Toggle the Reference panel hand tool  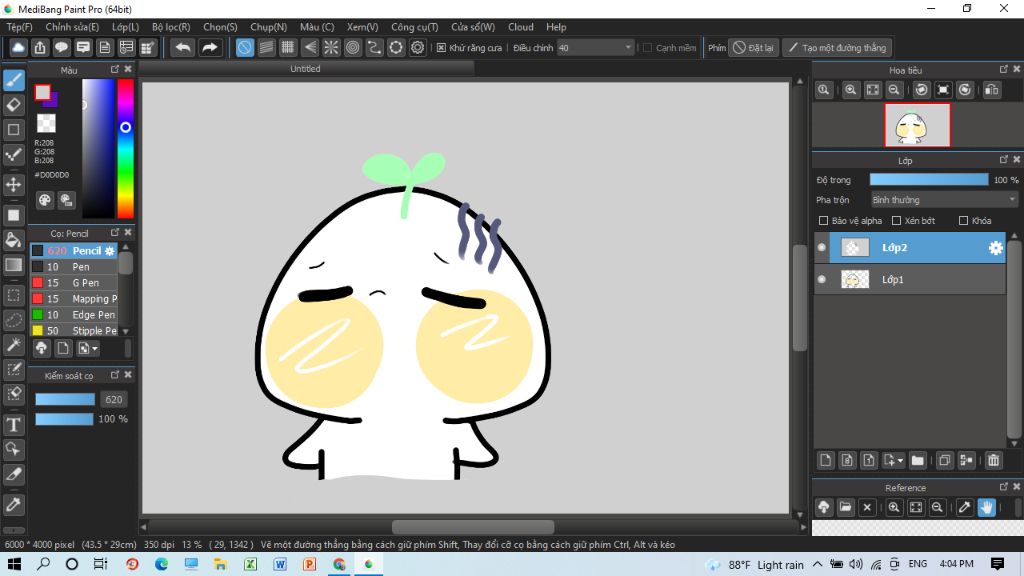tap(986, 507)
